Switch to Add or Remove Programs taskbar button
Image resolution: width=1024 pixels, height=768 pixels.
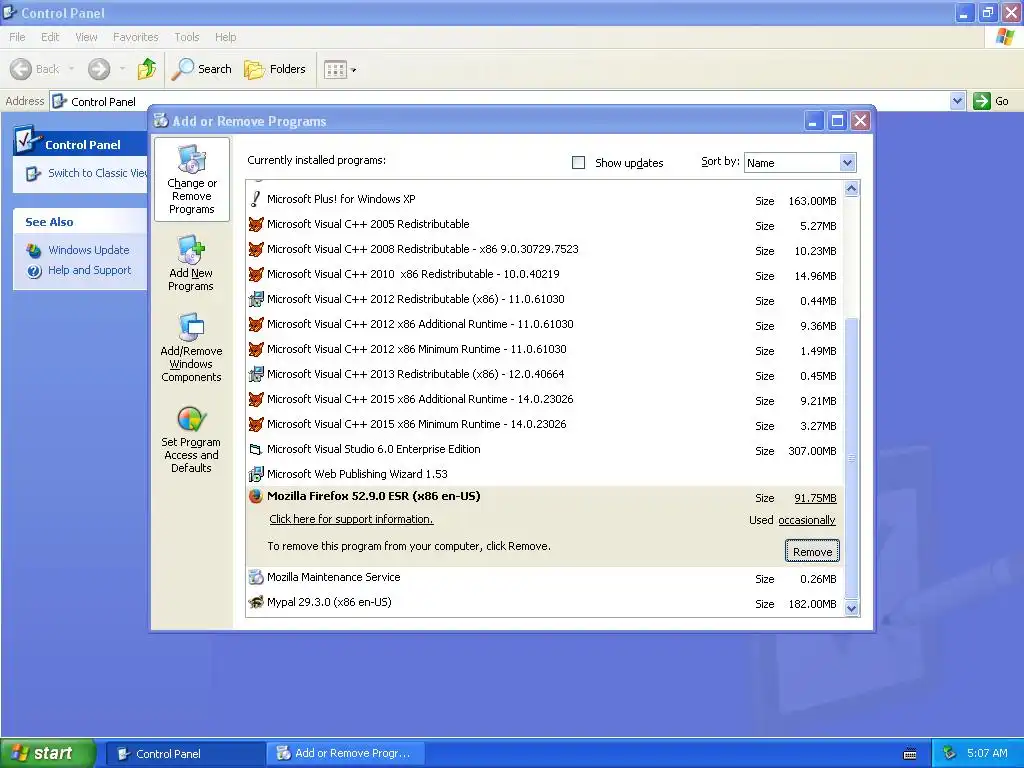345,754
